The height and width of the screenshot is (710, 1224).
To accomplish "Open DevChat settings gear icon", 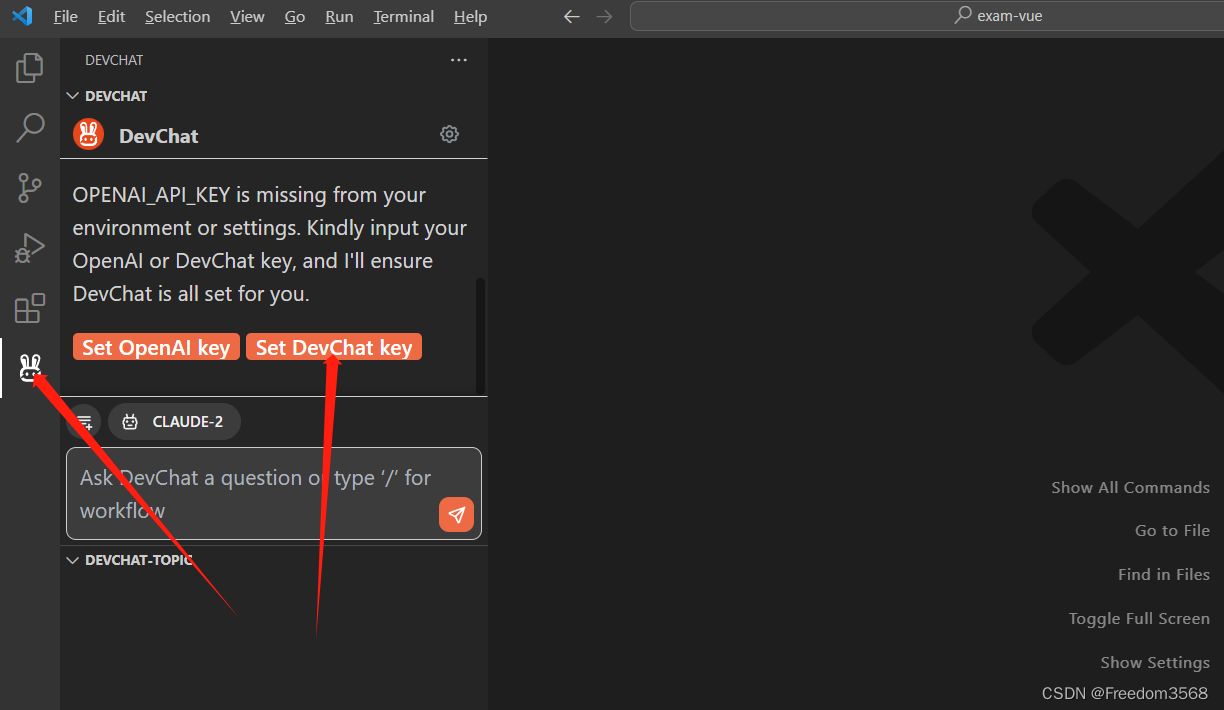I will click(450, 134).
